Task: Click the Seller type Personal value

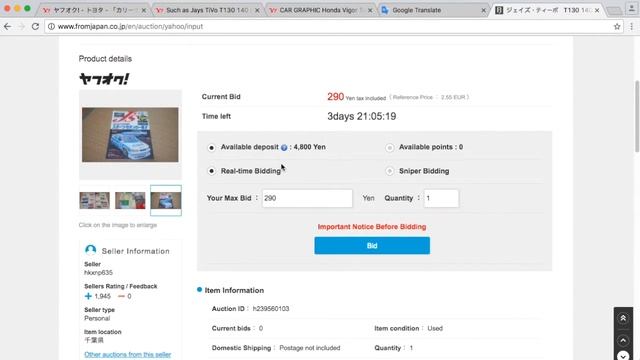Action: coord(97,318)
